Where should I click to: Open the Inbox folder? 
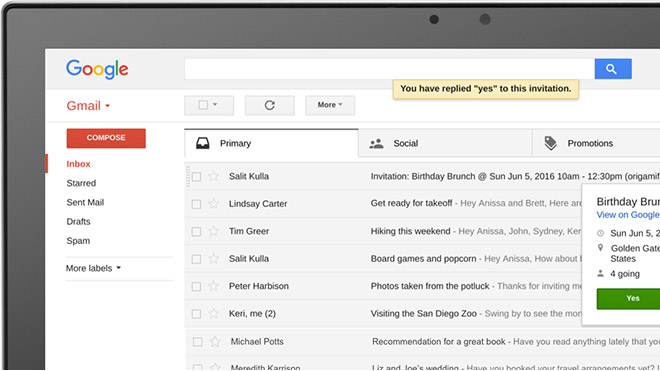point(78,164)
